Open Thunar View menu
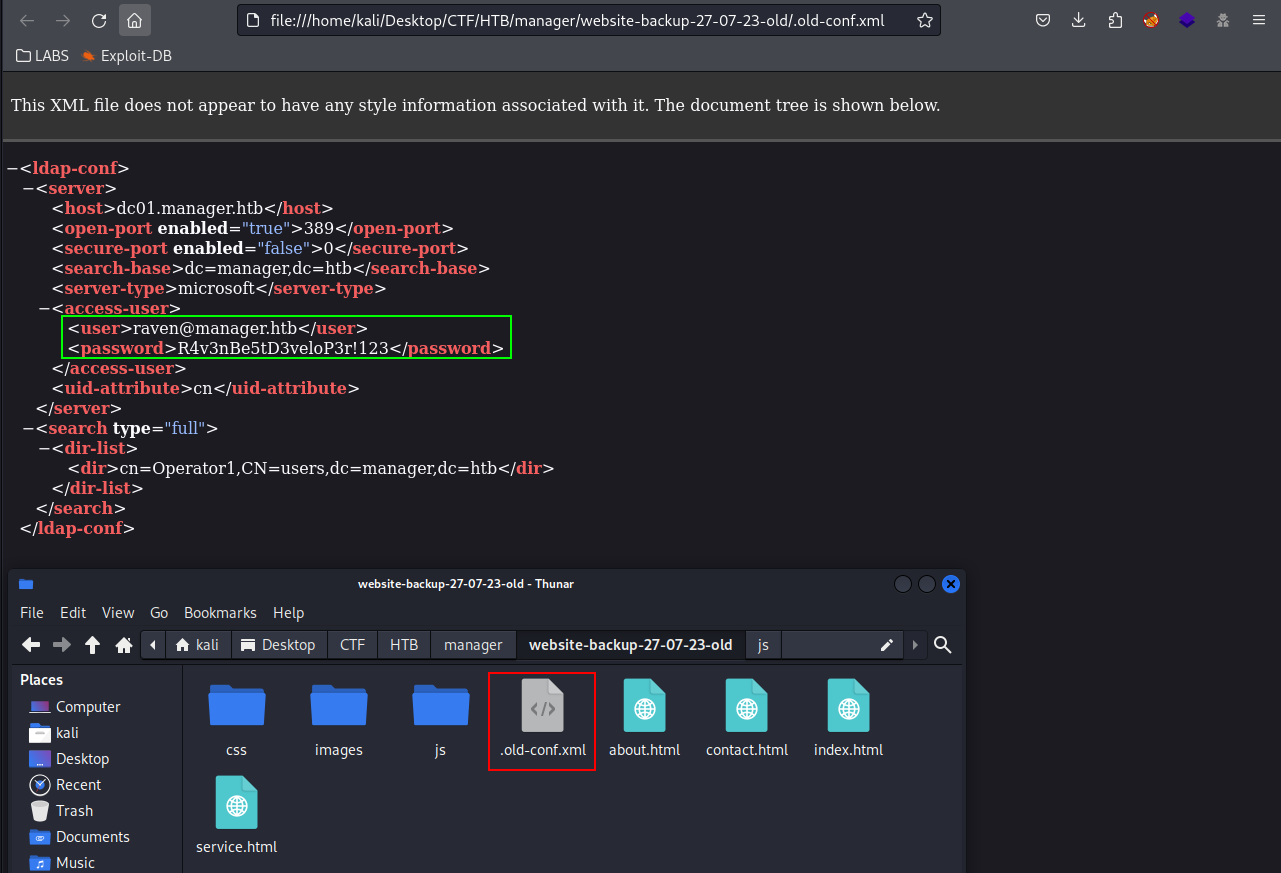This screenshot has height=873, width=1281. [x=118, y=613]
